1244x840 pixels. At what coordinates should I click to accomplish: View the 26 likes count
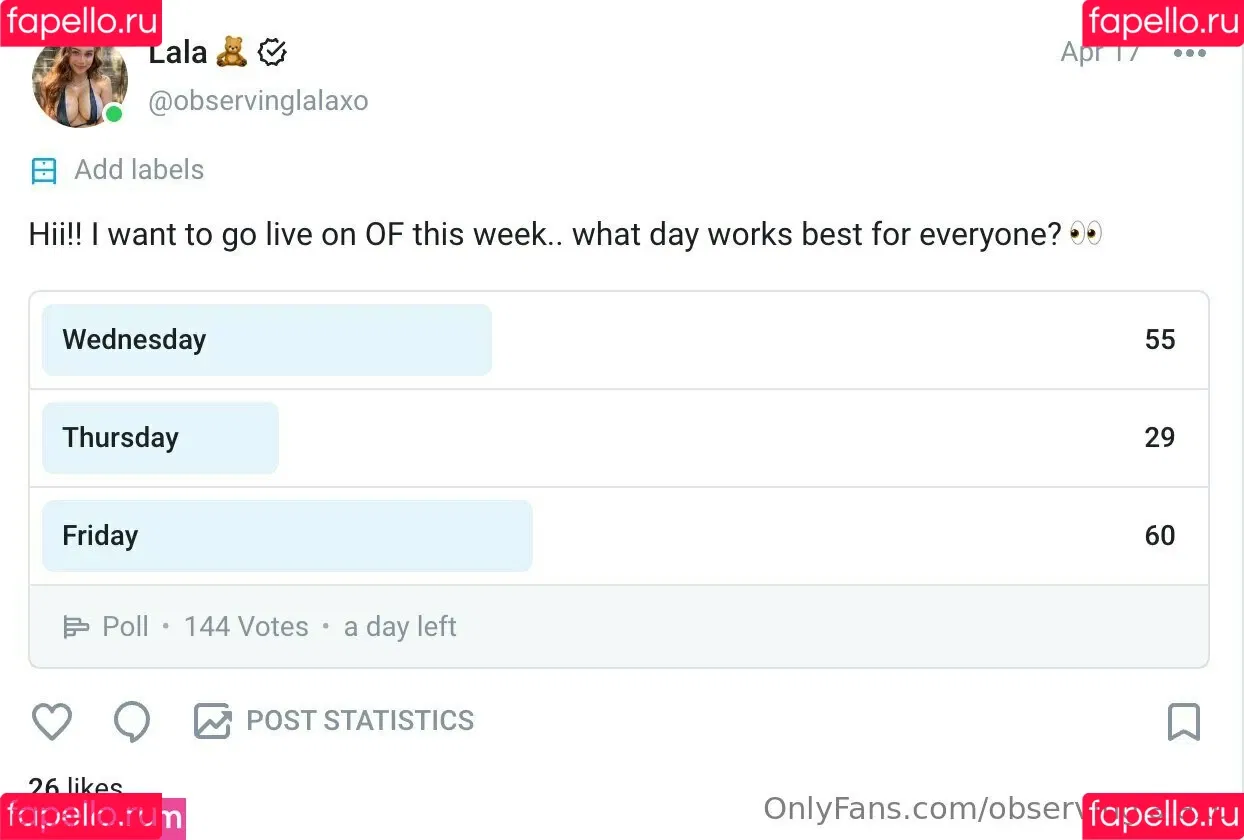pyautogui.click(x=76, y=788)
